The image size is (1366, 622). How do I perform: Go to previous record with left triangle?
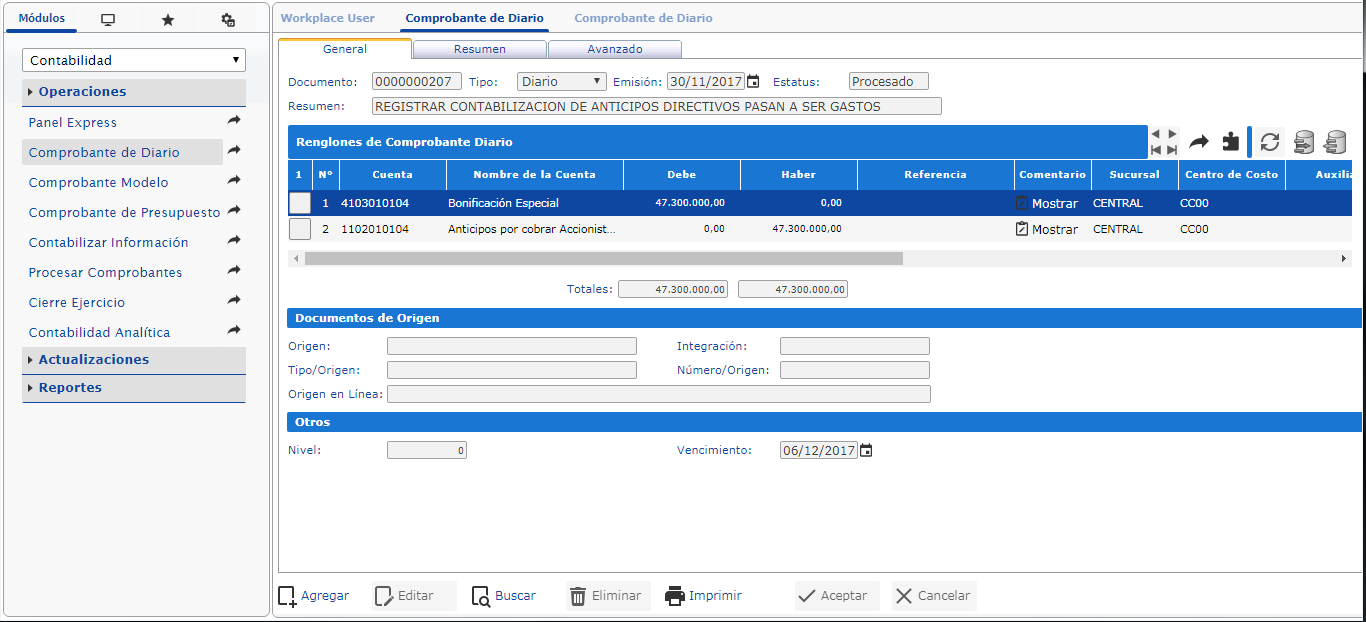tap(1156, 133)
